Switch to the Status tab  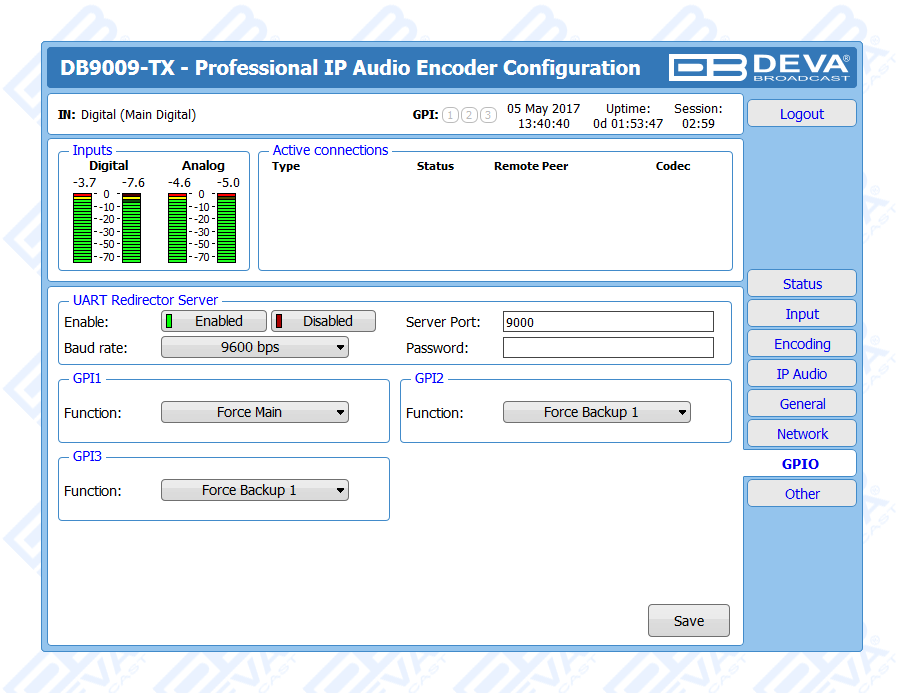801,284
